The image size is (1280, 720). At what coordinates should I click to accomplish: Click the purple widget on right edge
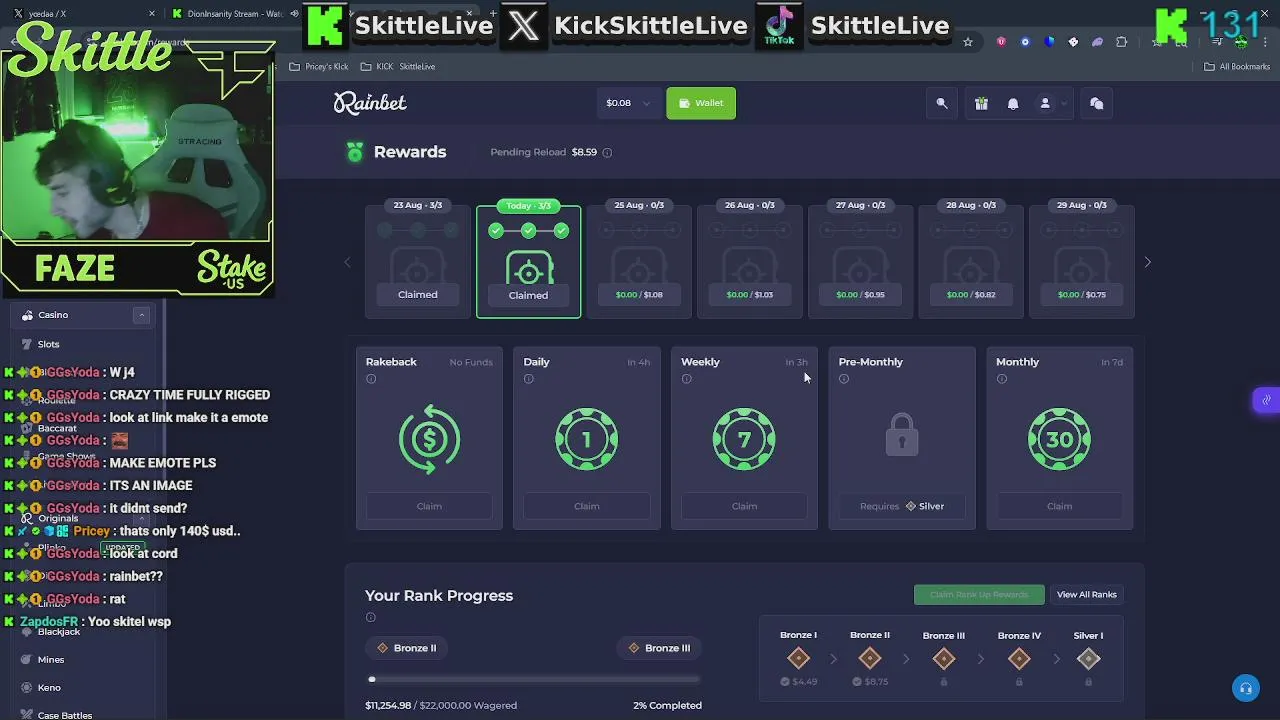tap(1266, 400)
